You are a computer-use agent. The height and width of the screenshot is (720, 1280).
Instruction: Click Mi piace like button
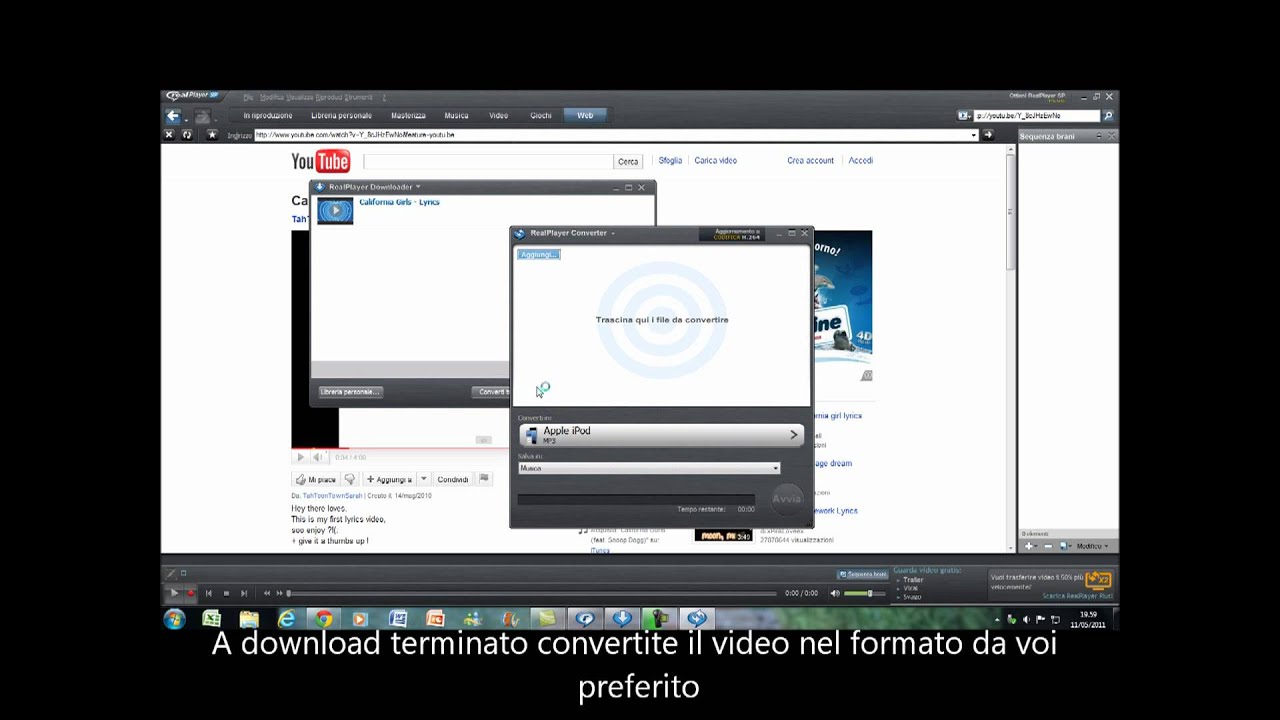pyautogui.click(x=316, y=479)
